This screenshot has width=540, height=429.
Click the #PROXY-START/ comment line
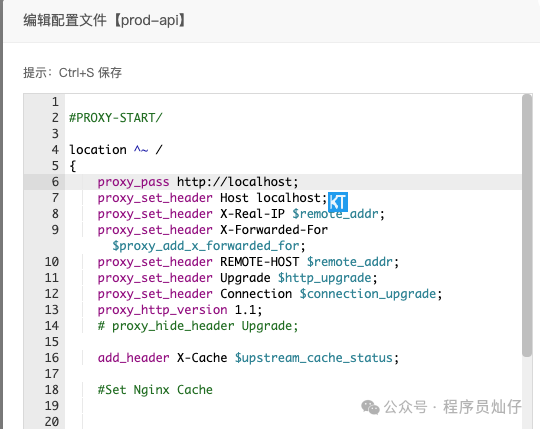[x=115, y=118]
